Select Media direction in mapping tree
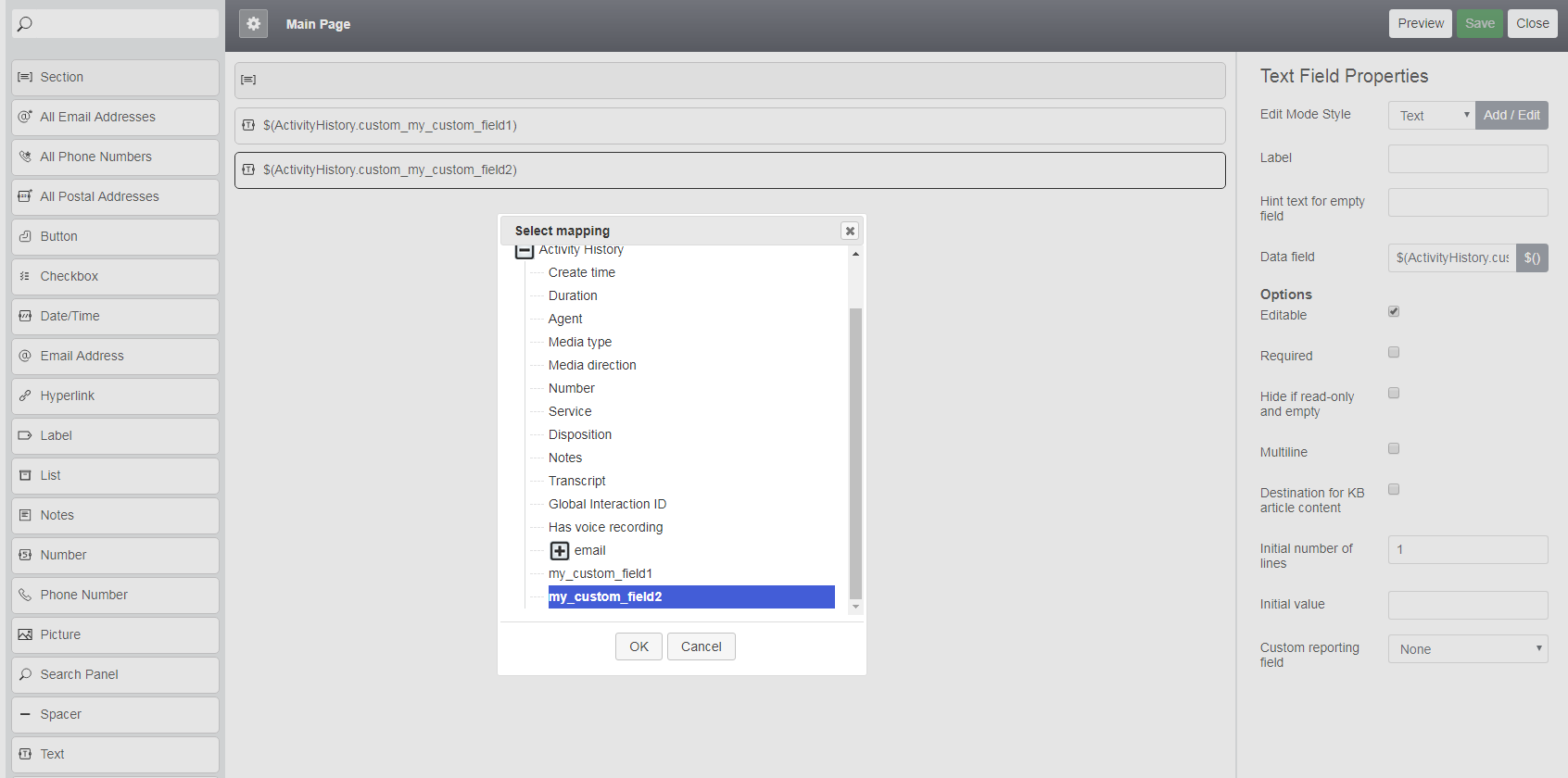 click(x=592, y=365)
